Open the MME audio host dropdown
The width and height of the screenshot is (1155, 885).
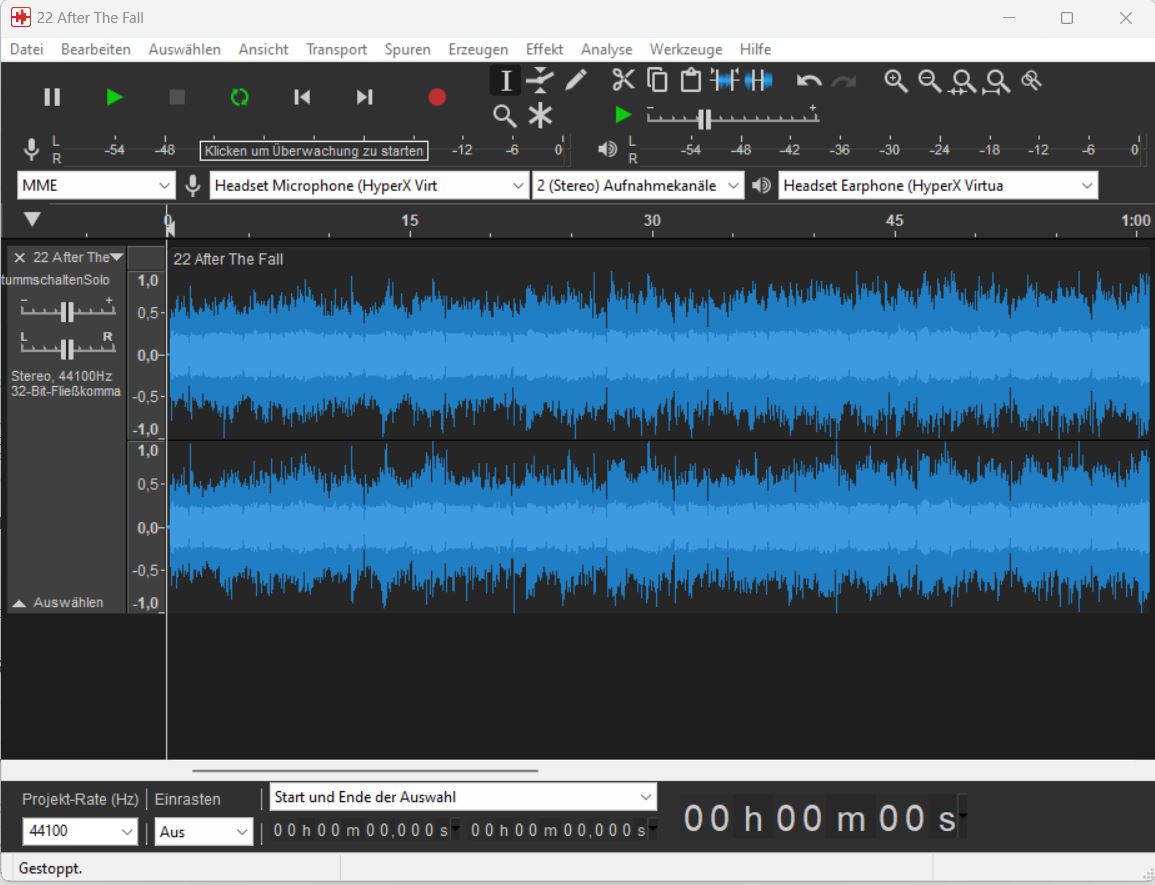pos(96,185)
